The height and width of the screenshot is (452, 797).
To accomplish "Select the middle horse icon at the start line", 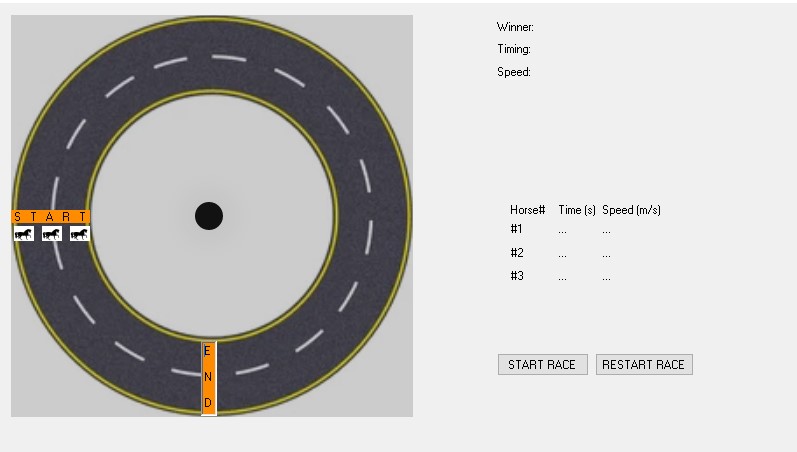I will pos(52,234).
